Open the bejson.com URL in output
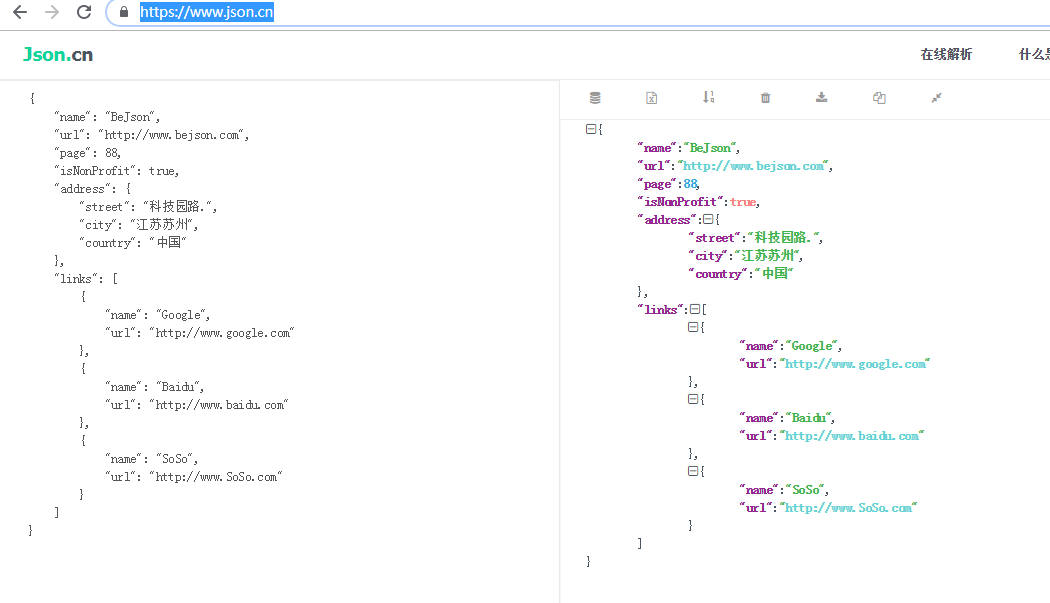 tap(753, 166)
